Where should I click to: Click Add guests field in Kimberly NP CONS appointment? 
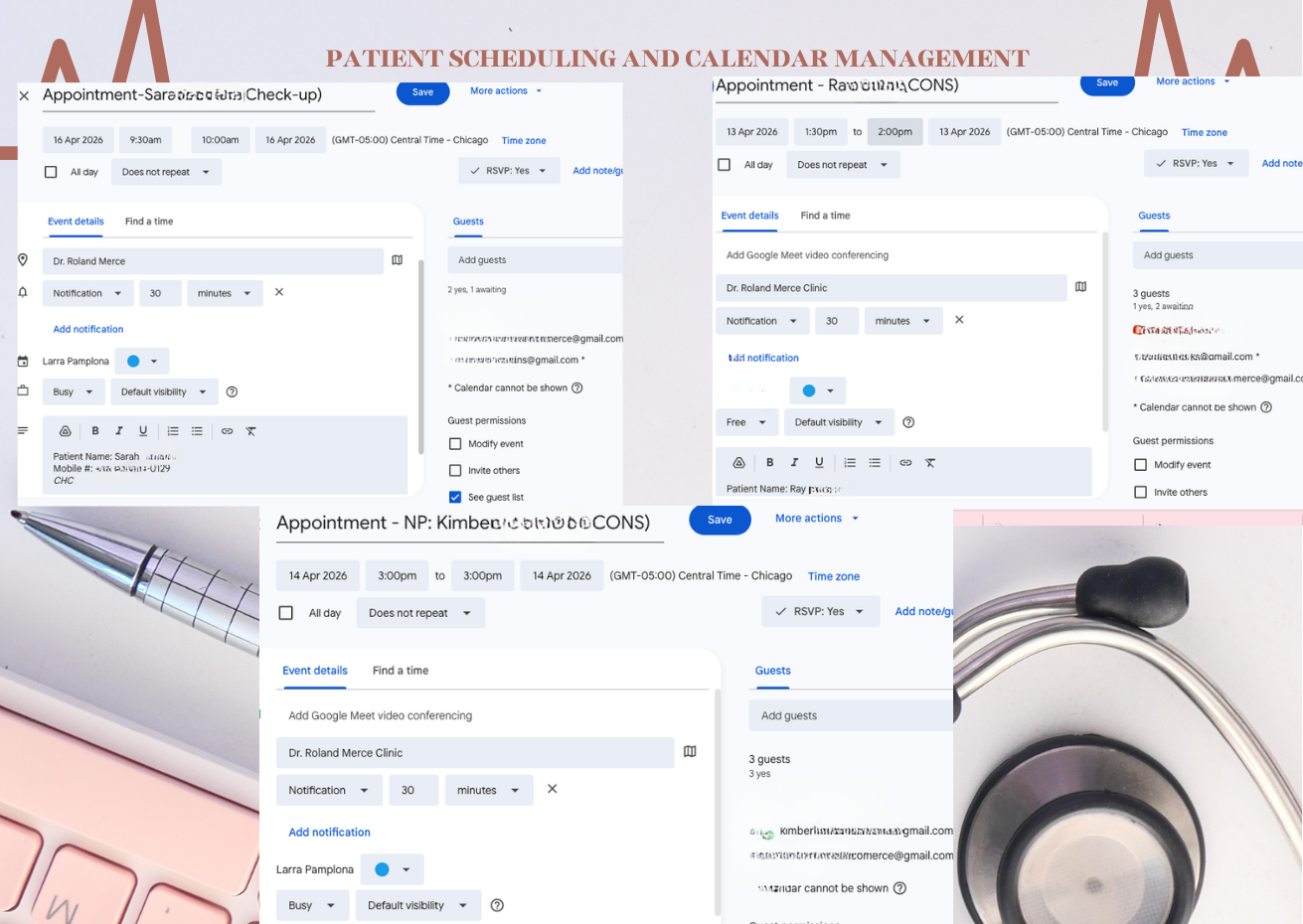click(850, 715)
